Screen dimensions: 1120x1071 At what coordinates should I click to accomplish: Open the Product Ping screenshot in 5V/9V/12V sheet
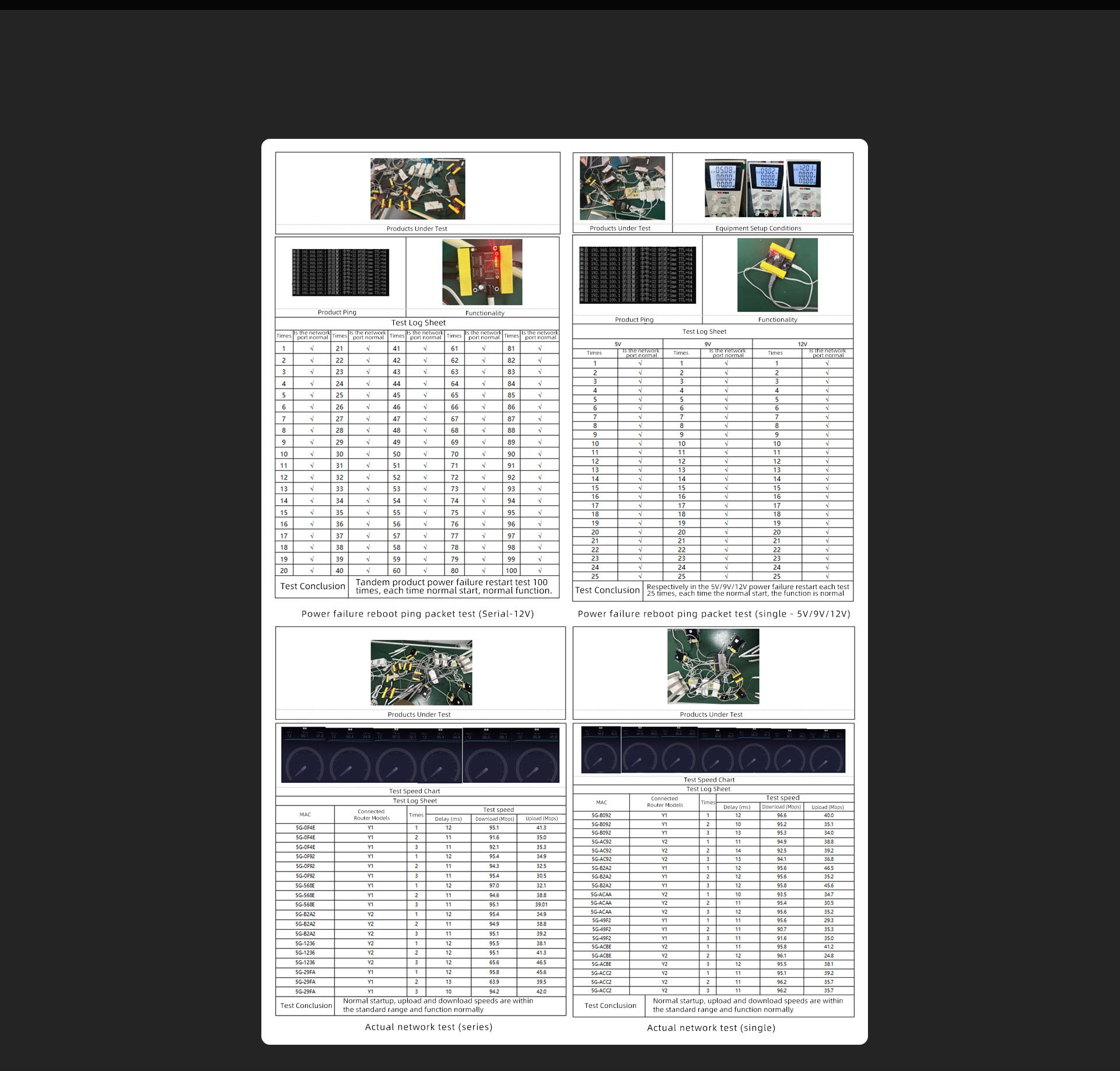pos(638,275)
